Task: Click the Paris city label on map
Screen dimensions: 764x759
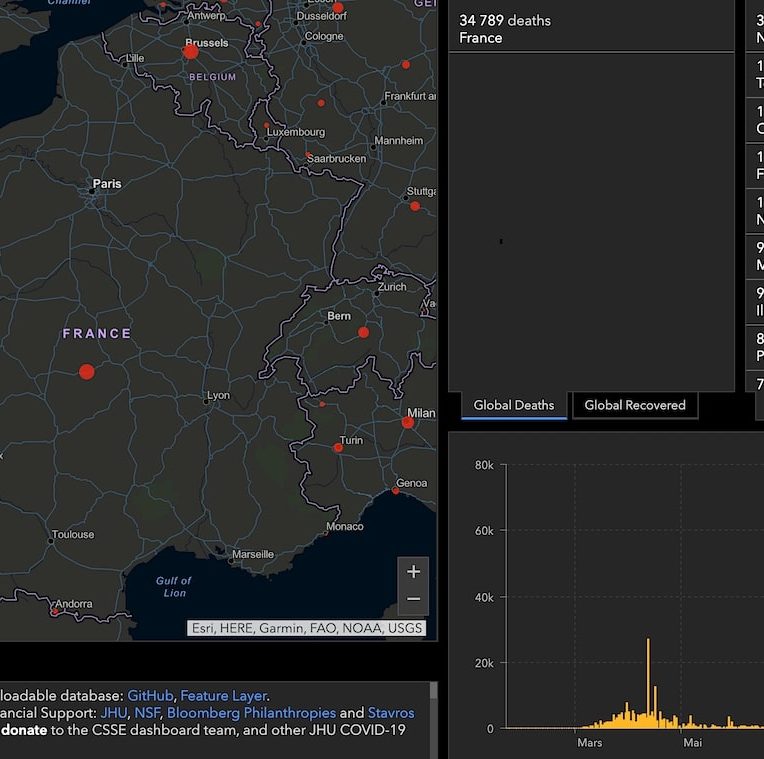Action: coord(107,184)
